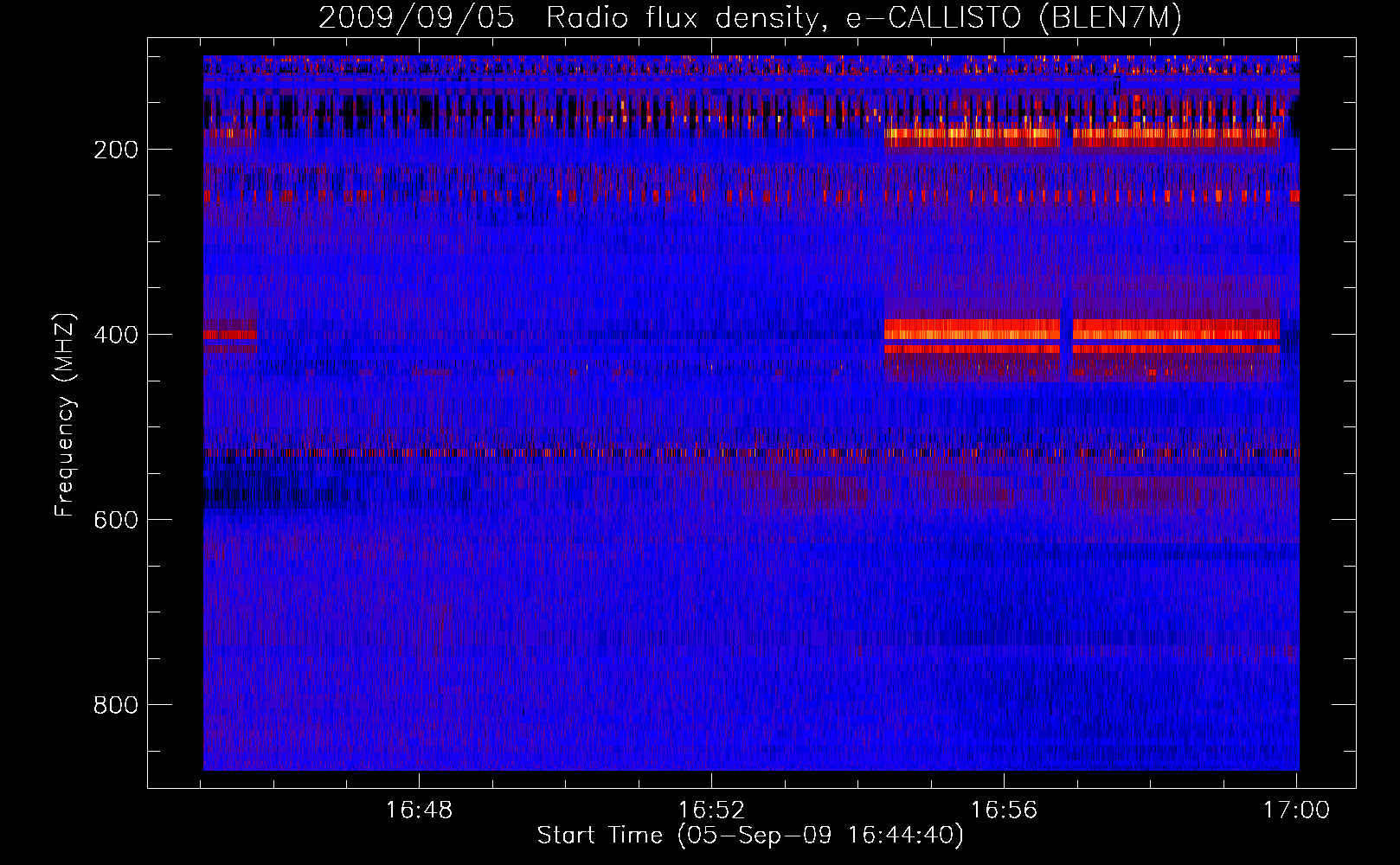The height and width of the screenshot is (865, 1400).
Task: Click the 400 frequency tick label
Action: point(116,335)
